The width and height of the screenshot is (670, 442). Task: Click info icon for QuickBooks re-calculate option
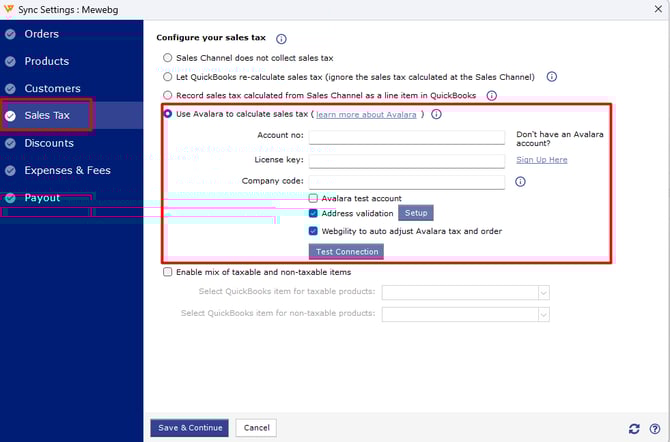[x=552, y=77]
